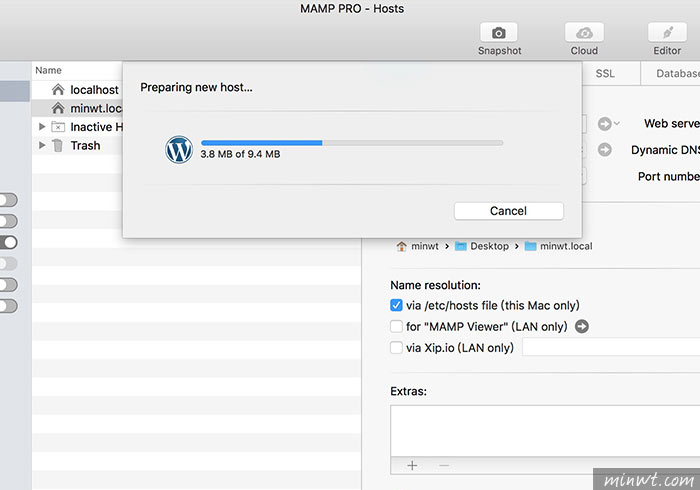Enable for "MAMP Viewer" (LAN only)
Image resolution: width=700 pixels, height=490 pixels.
tap(396, 327)
